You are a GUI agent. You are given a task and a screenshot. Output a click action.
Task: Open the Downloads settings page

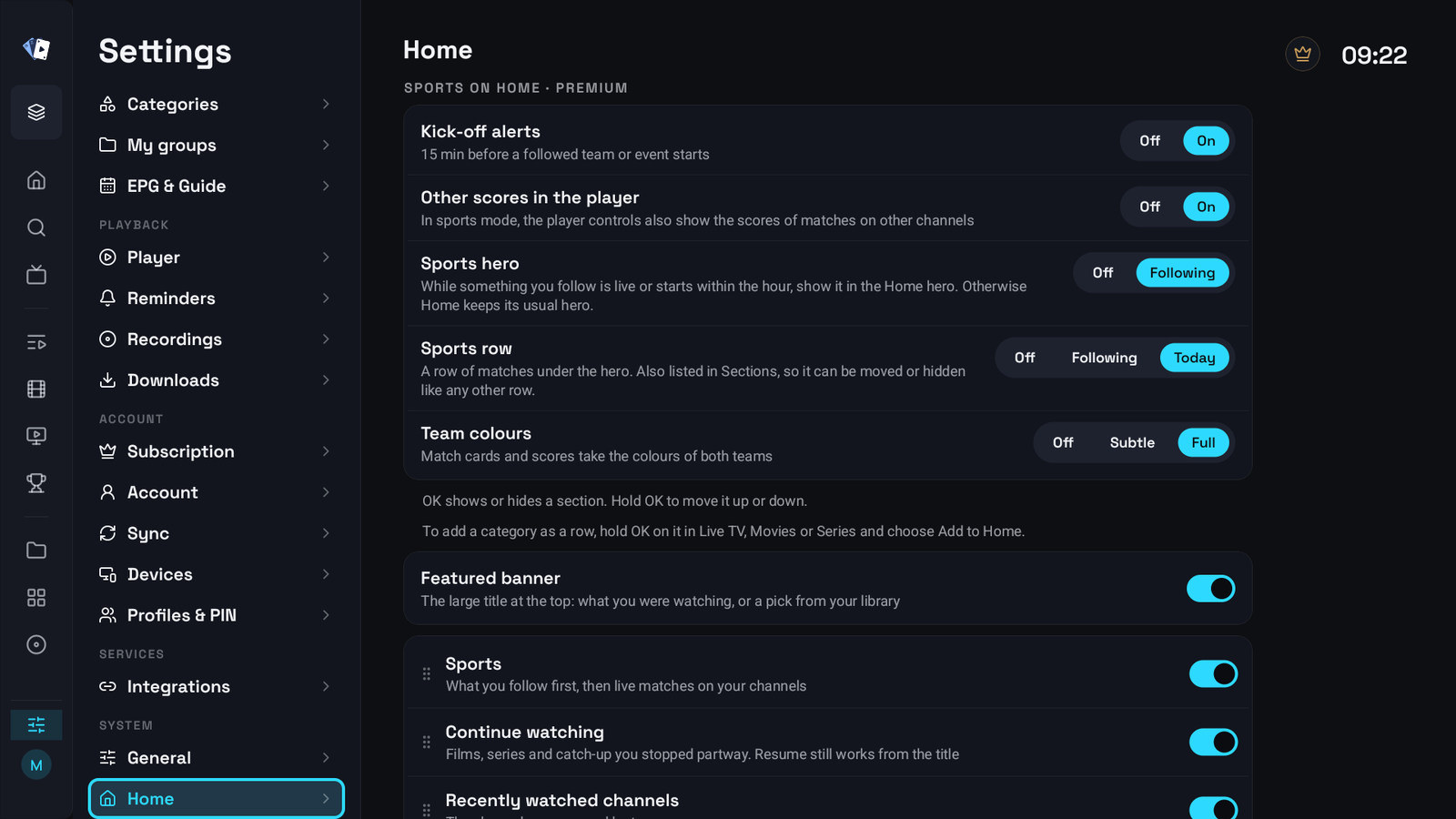[217, 380]
